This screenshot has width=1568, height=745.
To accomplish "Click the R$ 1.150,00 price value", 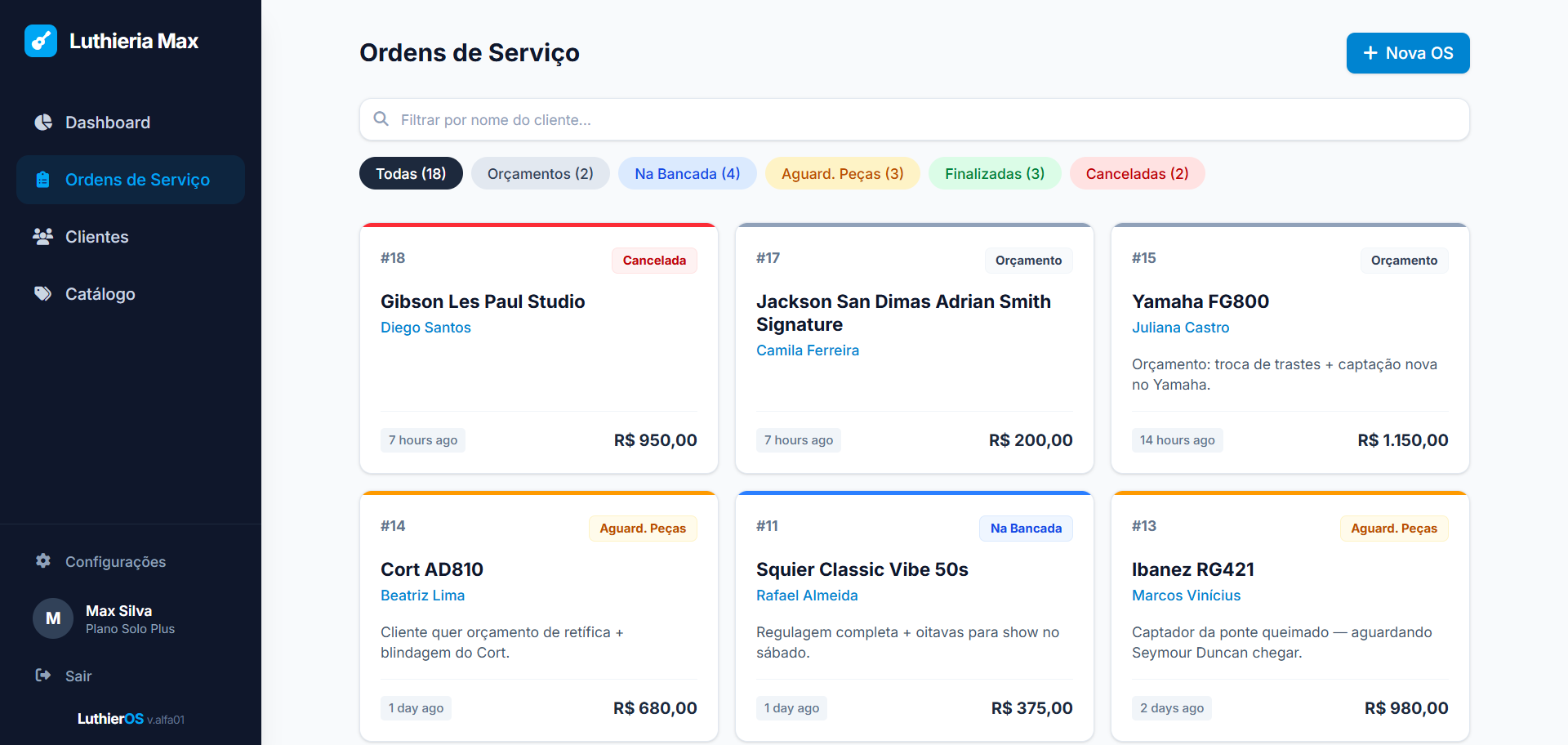I will coord(1403,440).
